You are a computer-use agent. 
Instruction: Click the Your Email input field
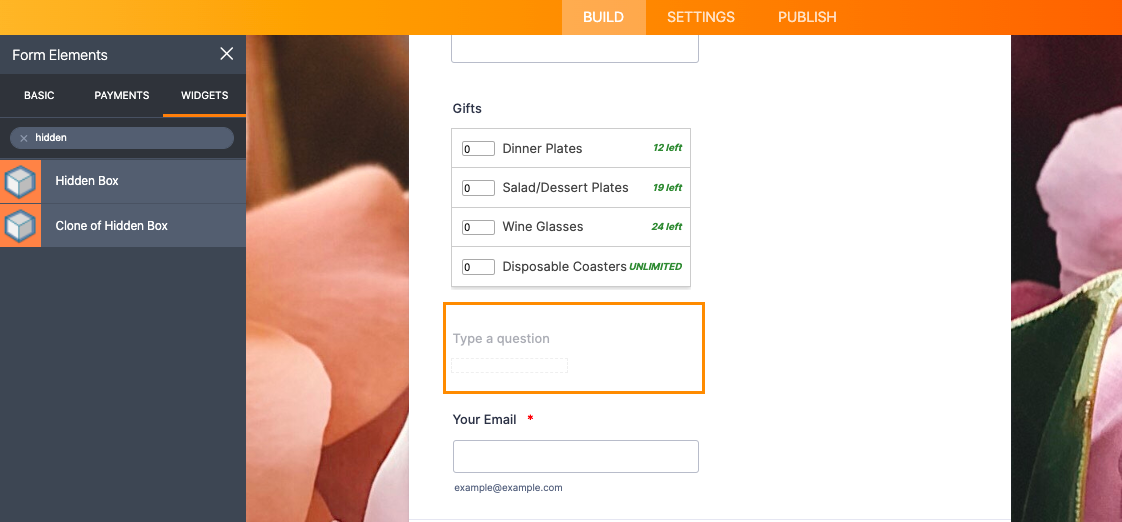point(575,456)
